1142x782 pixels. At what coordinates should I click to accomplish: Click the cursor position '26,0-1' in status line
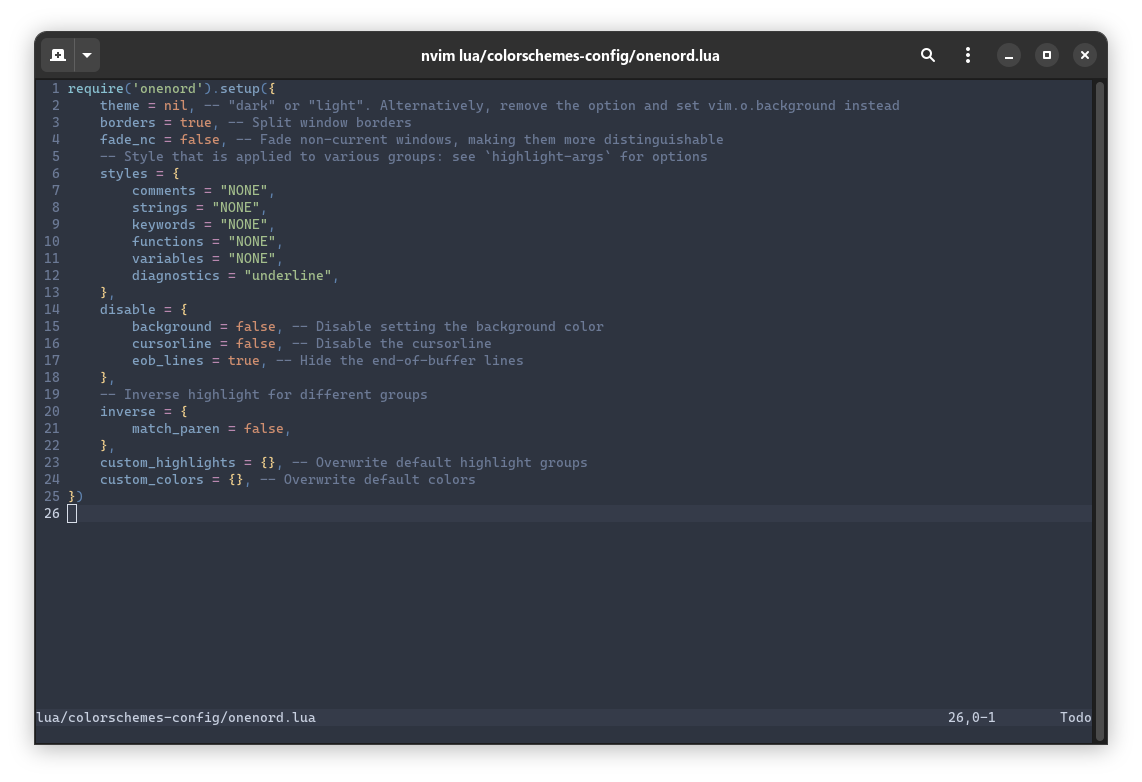click(x=972, y=718)
